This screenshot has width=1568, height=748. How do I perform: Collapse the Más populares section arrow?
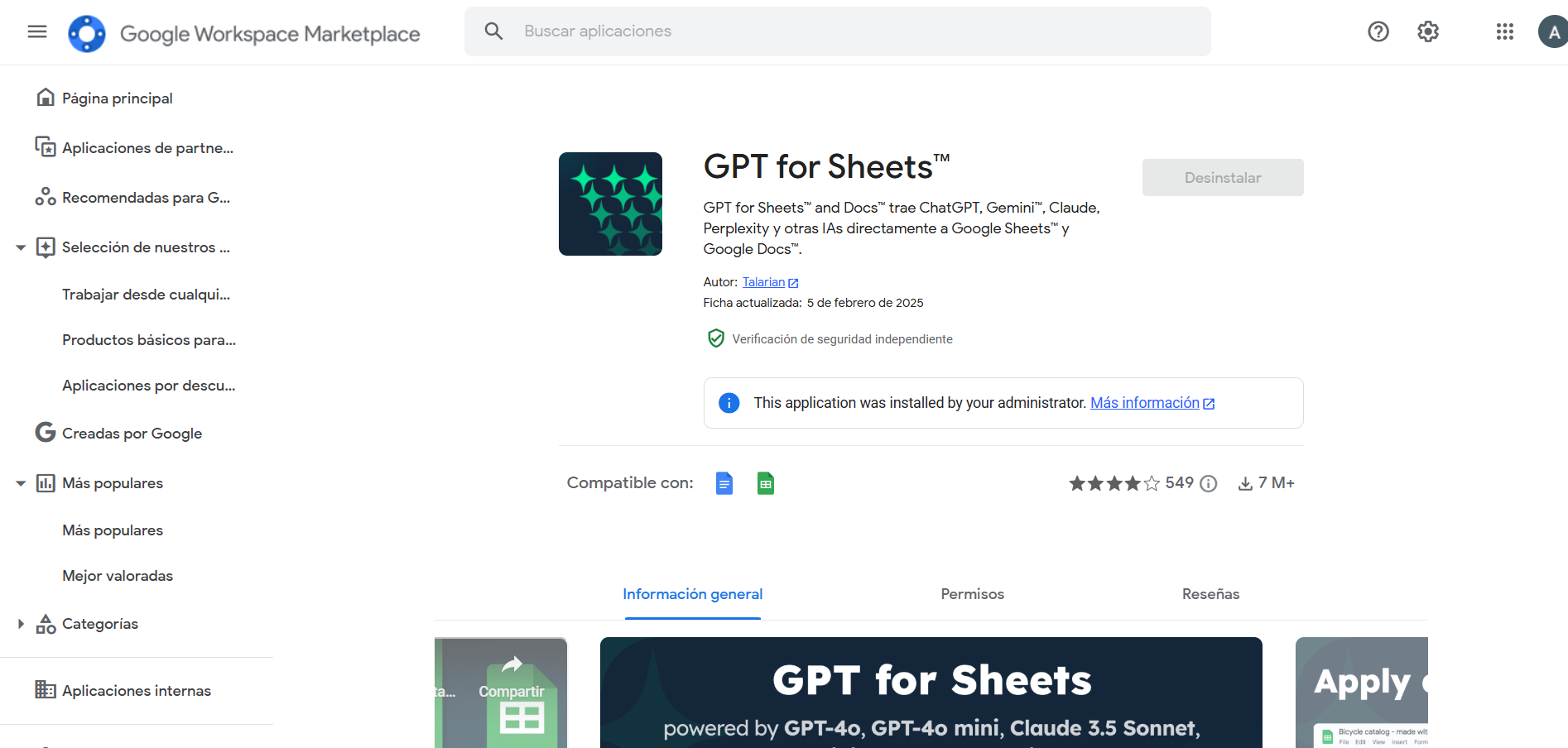click(21, 483)
